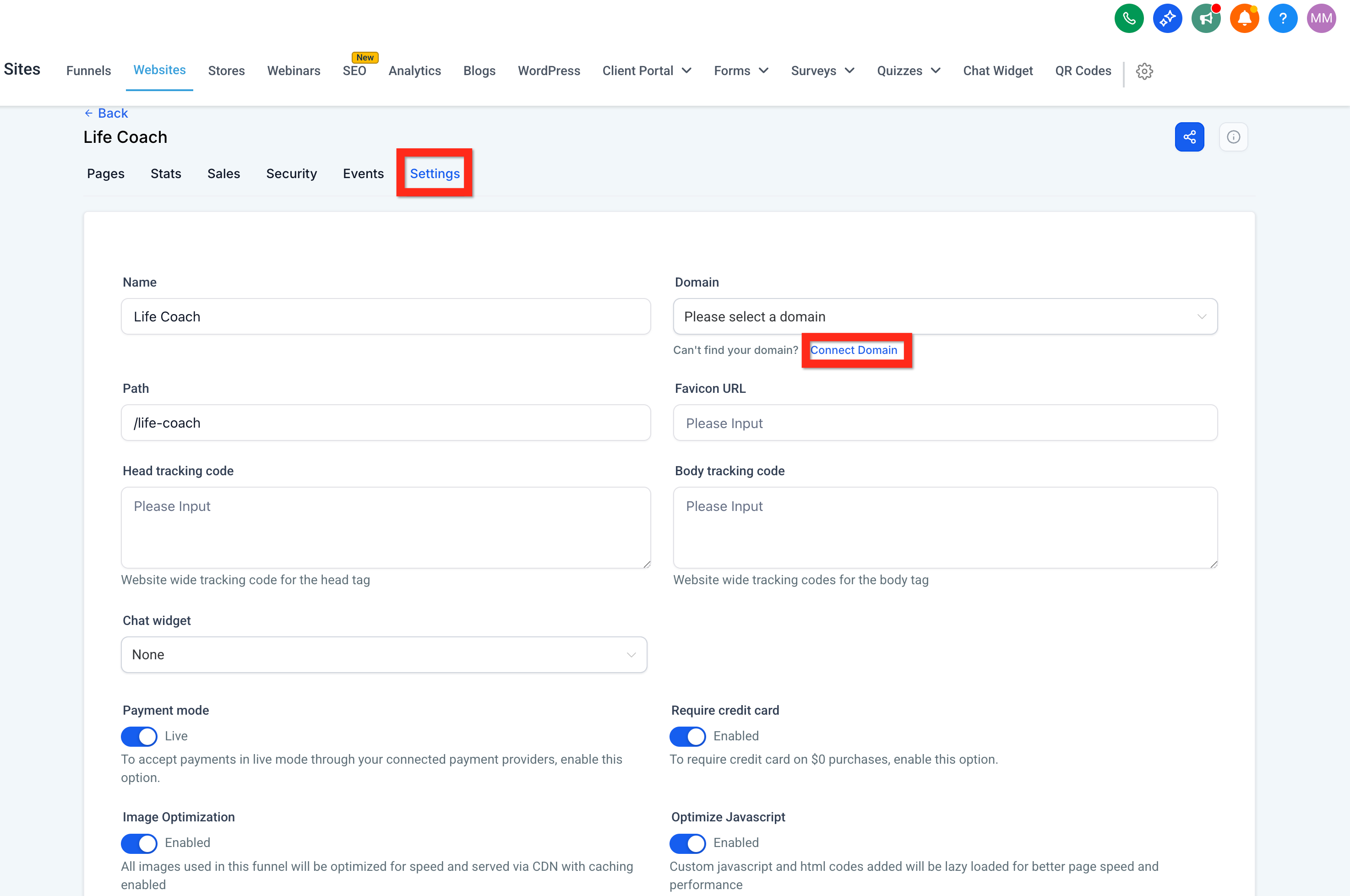Click the phone call icon in top bar
Viewport: 1350px width, 896px height.
click(x=1129, y=18)
